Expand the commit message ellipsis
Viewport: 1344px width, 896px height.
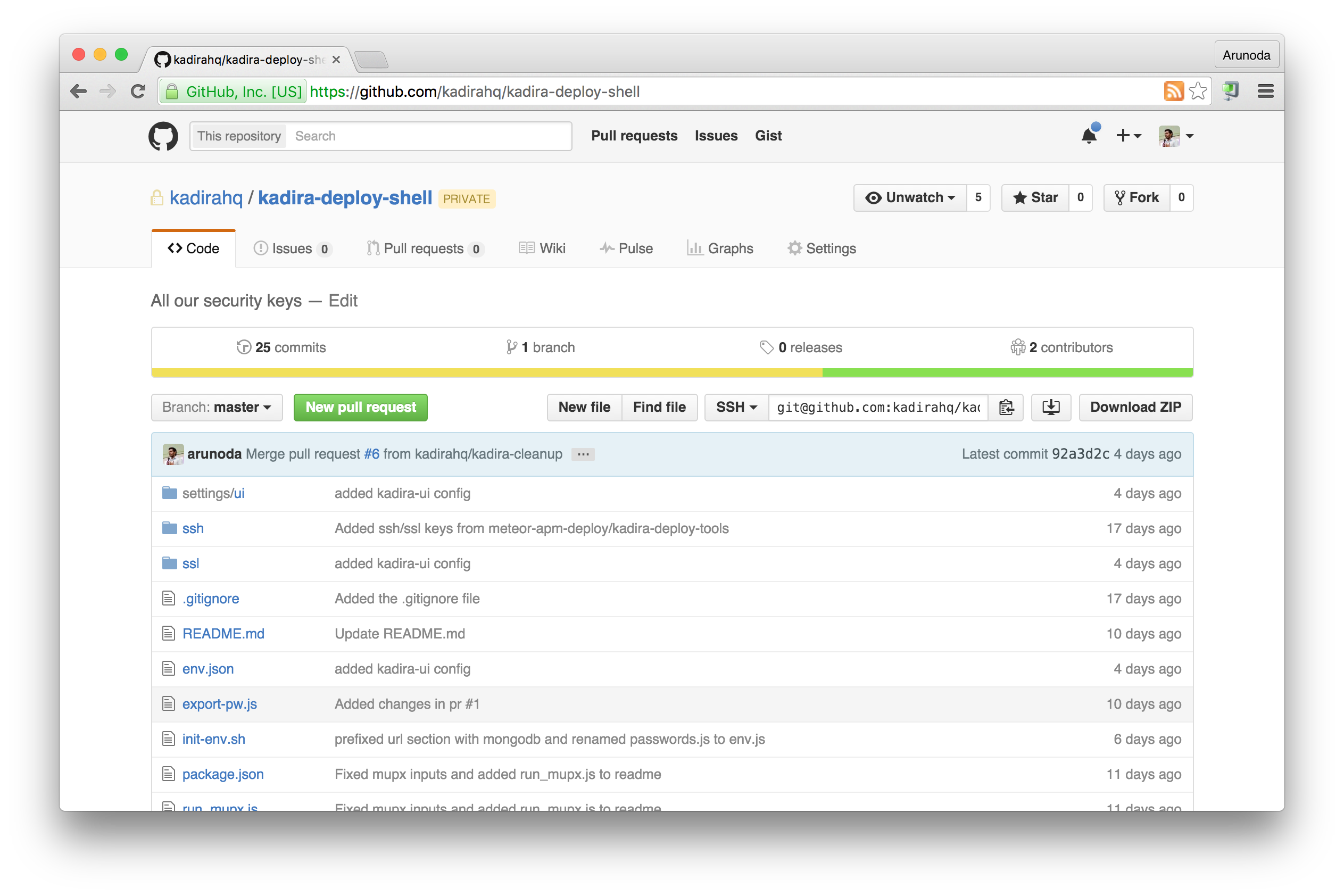point(583,454)
